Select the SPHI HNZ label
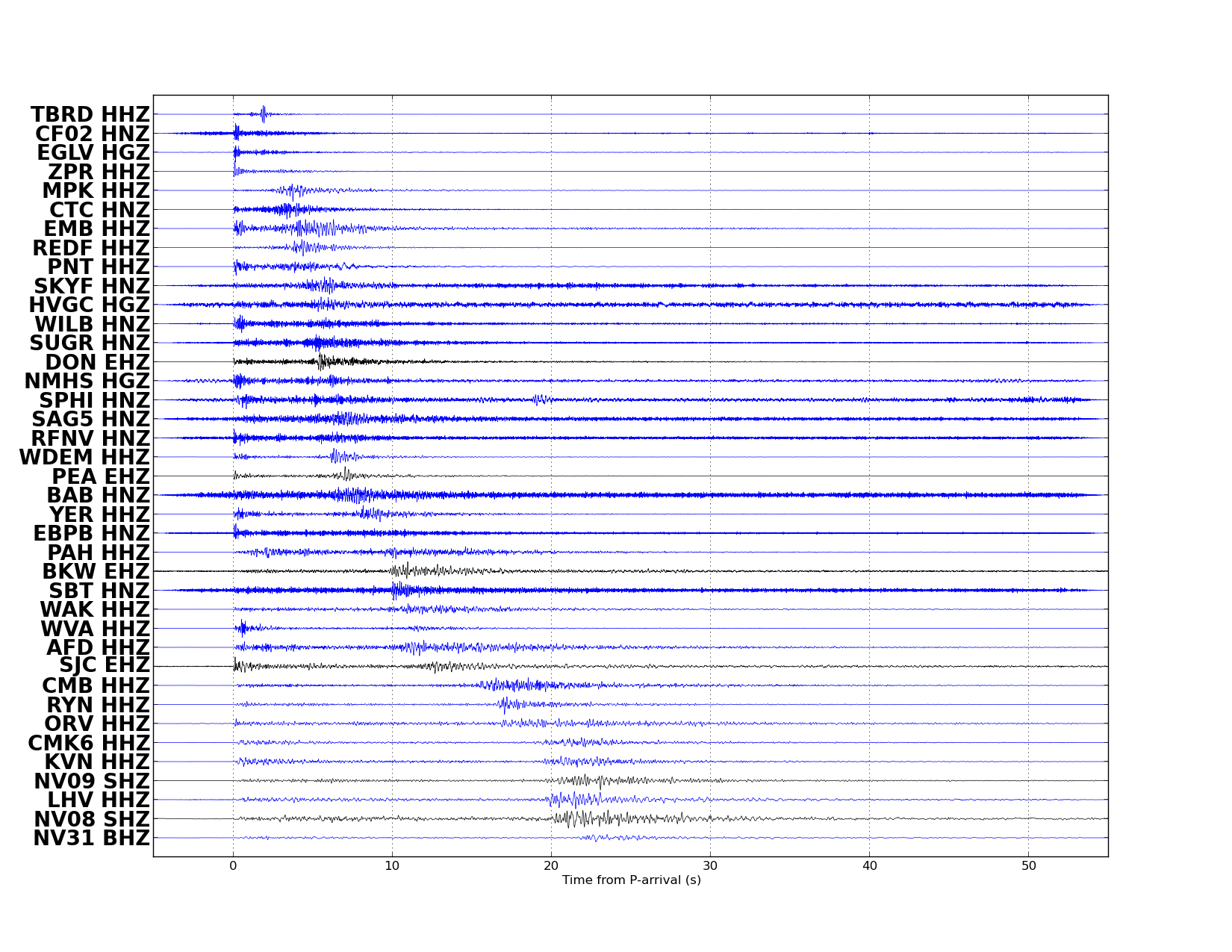The image size is (1232, 952). [95, 401]
